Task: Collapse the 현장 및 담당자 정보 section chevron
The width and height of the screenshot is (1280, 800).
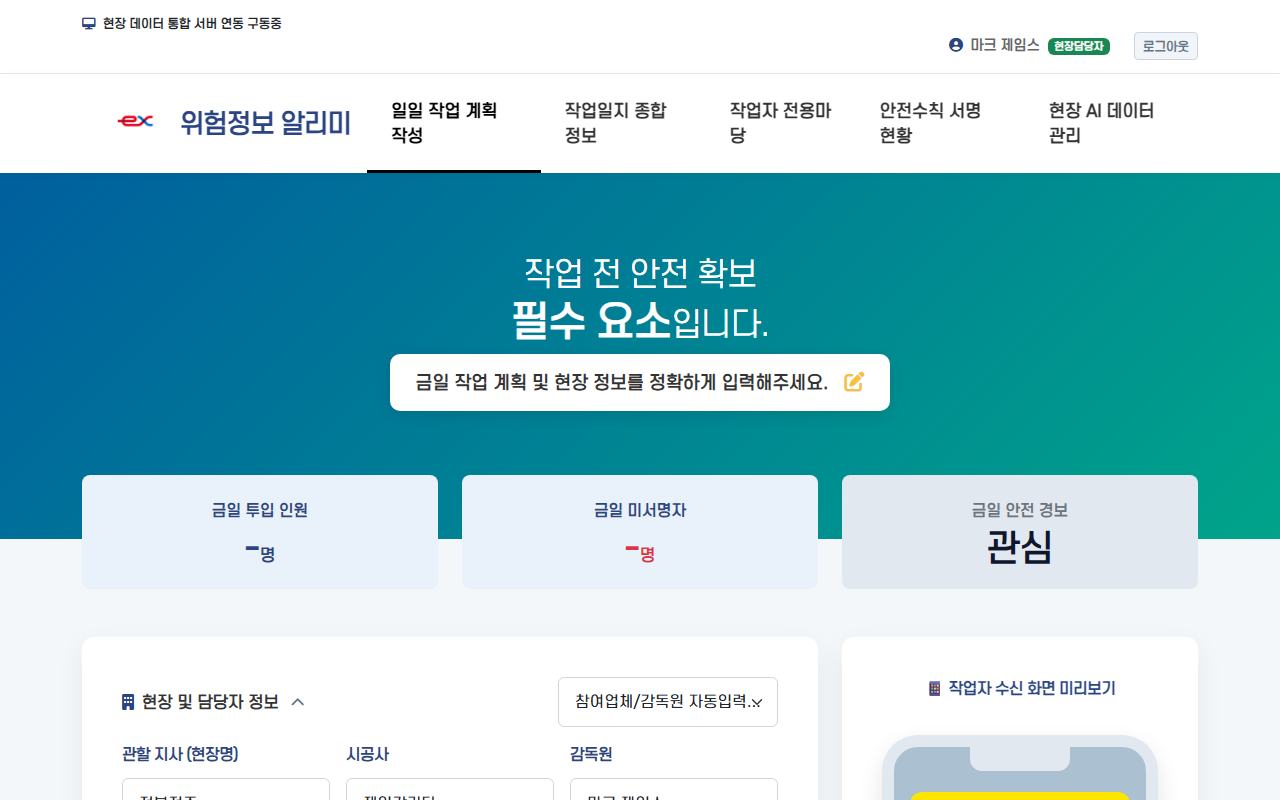Action: (297, 702)
